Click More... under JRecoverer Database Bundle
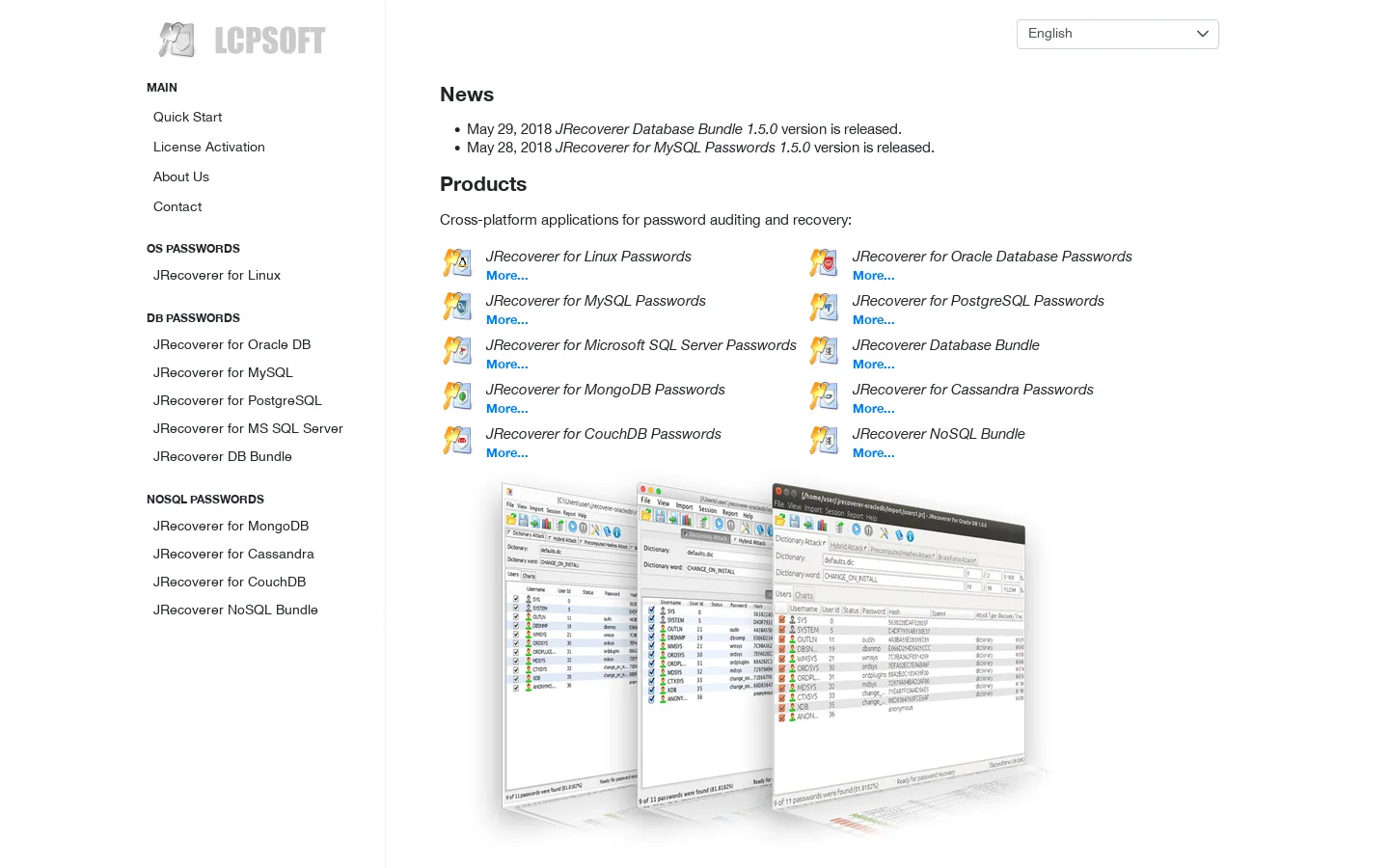Image resolution: width=1389 pixels, height=868 pixels. point(873,365)
